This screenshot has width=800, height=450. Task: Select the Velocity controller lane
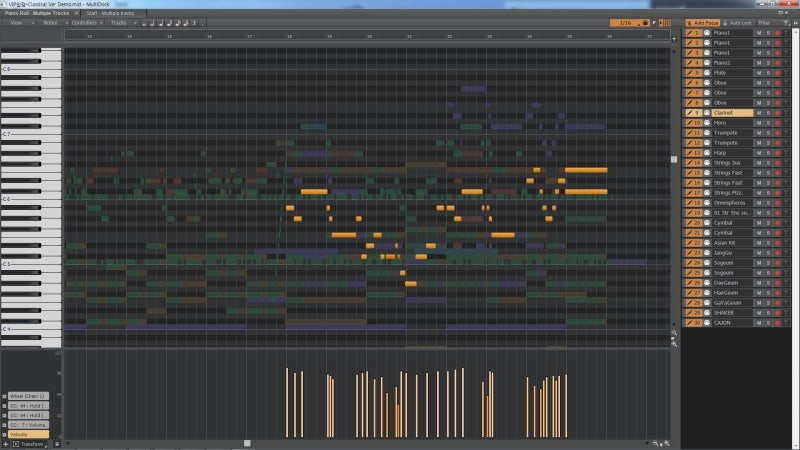(x=29, y=435)
